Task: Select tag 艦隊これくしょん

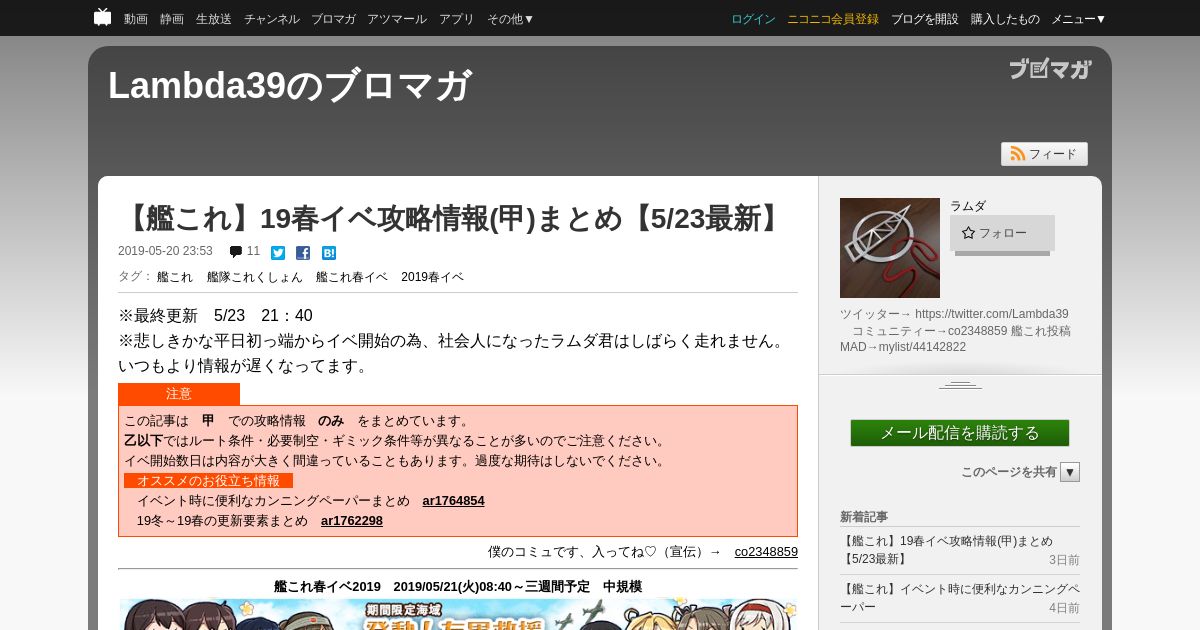Action: click(255, 277)
